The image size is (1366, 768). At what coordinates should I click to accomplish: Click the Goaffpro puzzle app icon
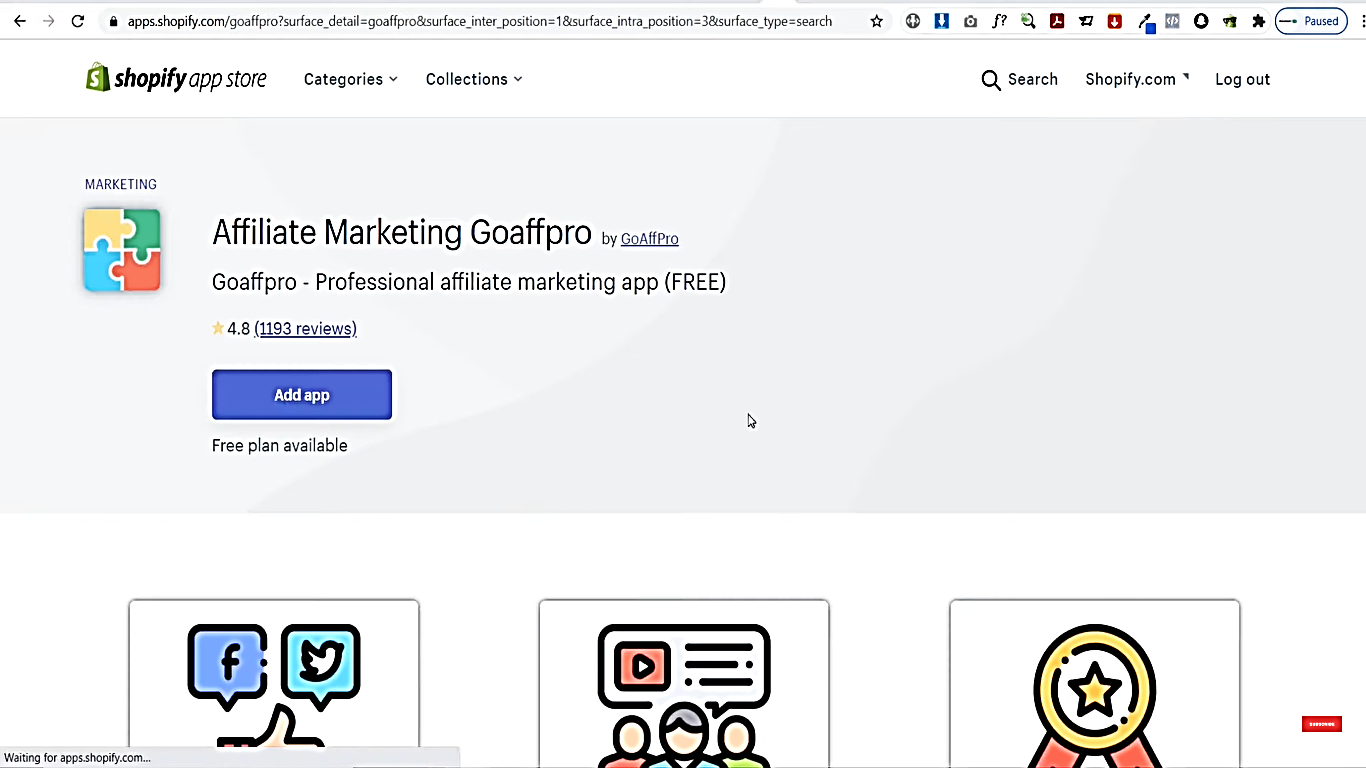point(122,250)
